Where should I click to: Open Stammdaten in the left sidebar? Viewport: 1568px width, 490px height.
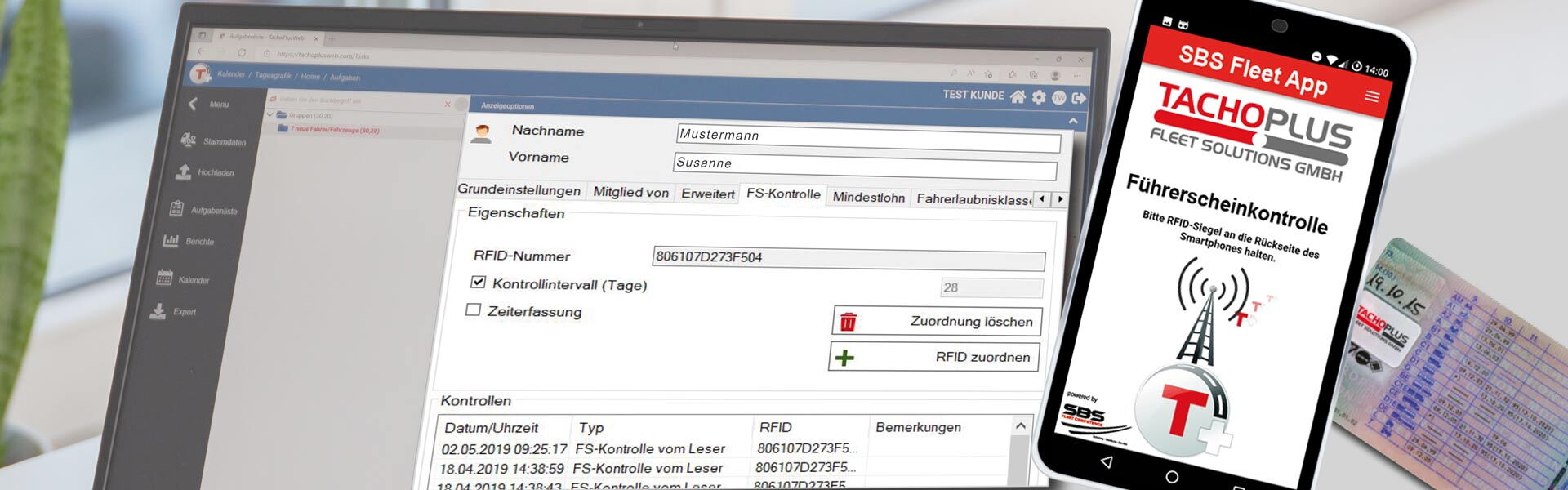(x=214, y=141)
